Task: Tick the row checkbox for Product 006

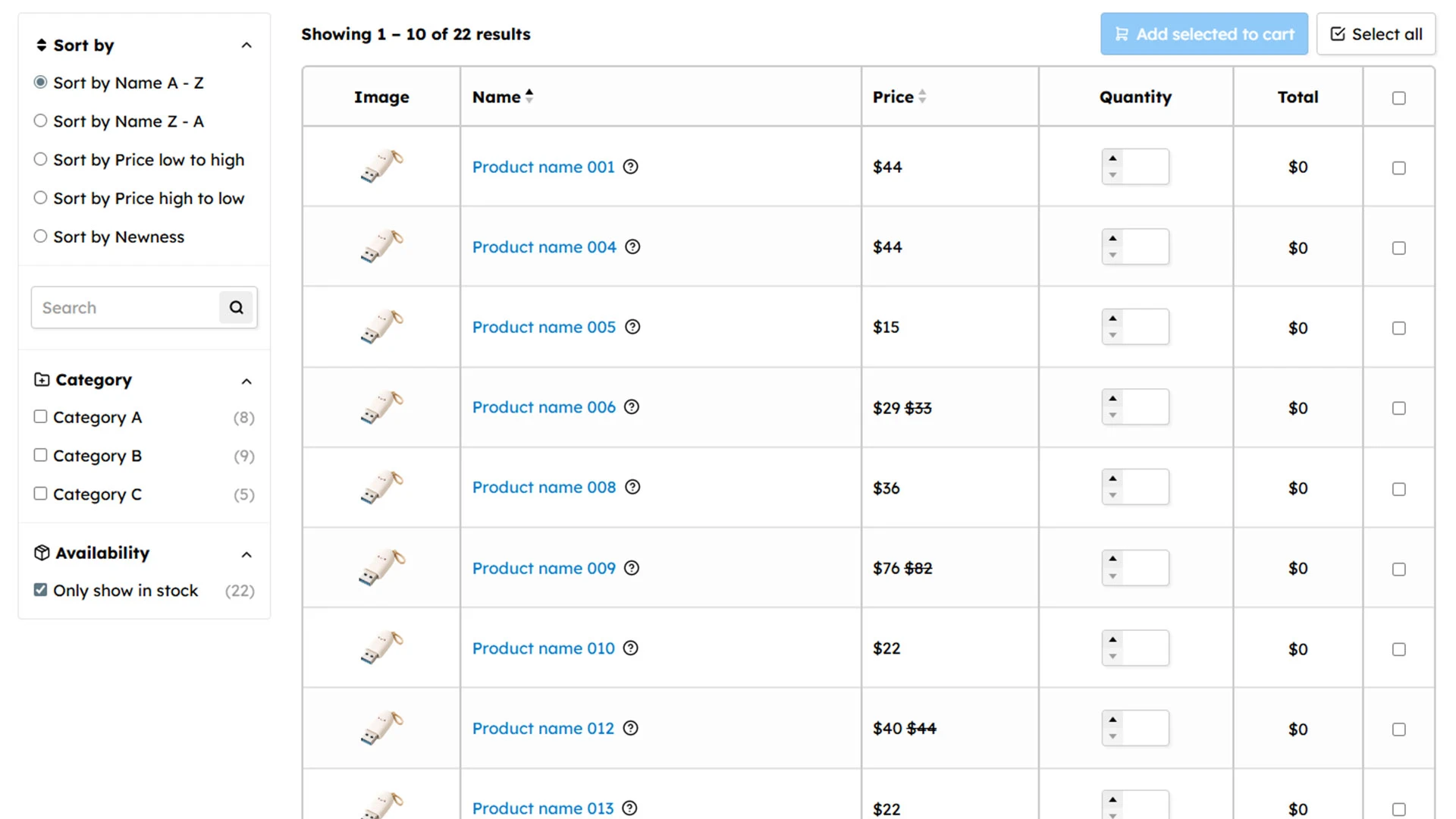Action: pos(1398,408)
